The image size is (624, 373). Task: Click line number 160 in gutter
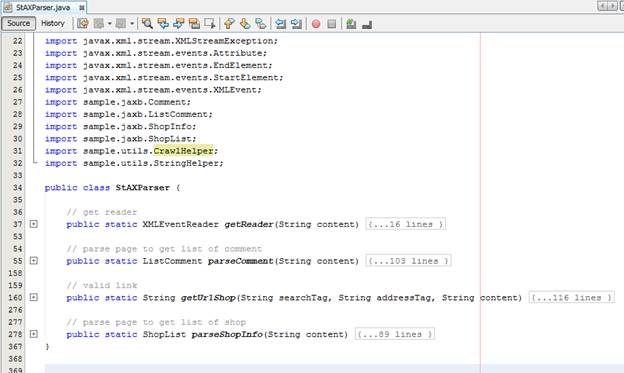15,297
